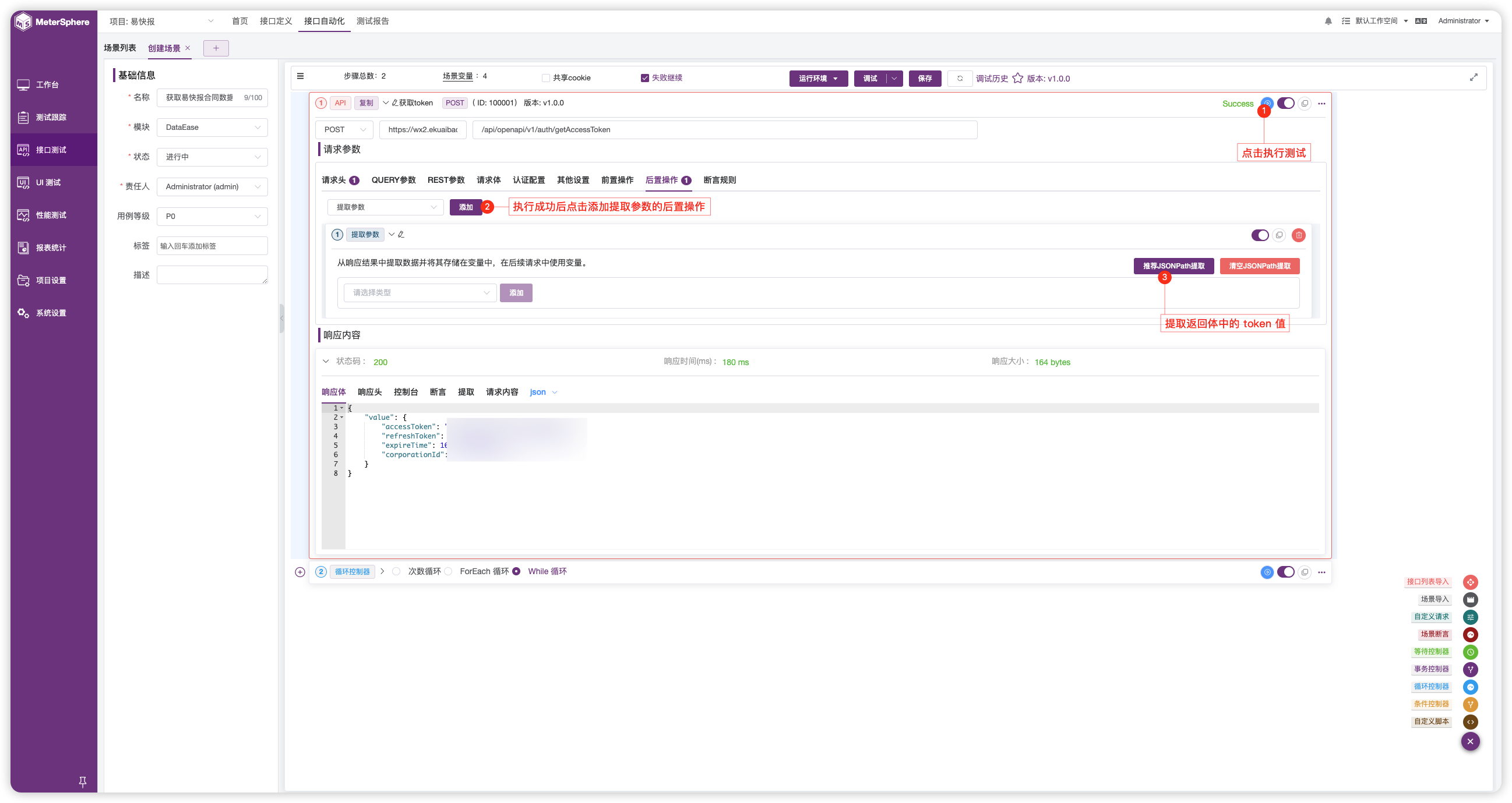Toggle the 循环控制器 enable switch
This screenshot has height=803, width=1512.
[1285, 572]
